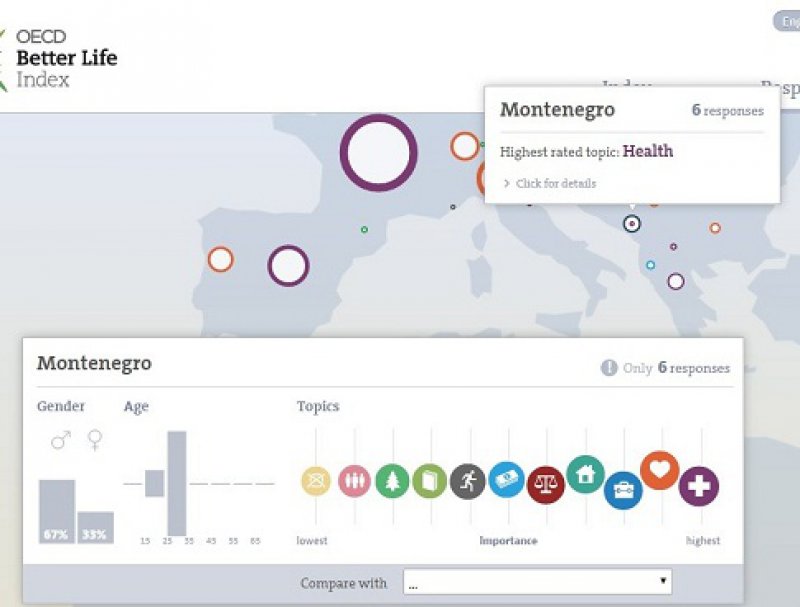Click the yellow Work-Life Balance topic icon
Image resolution: width=800 pixels, height=607 pixels.
click(316, 482)
